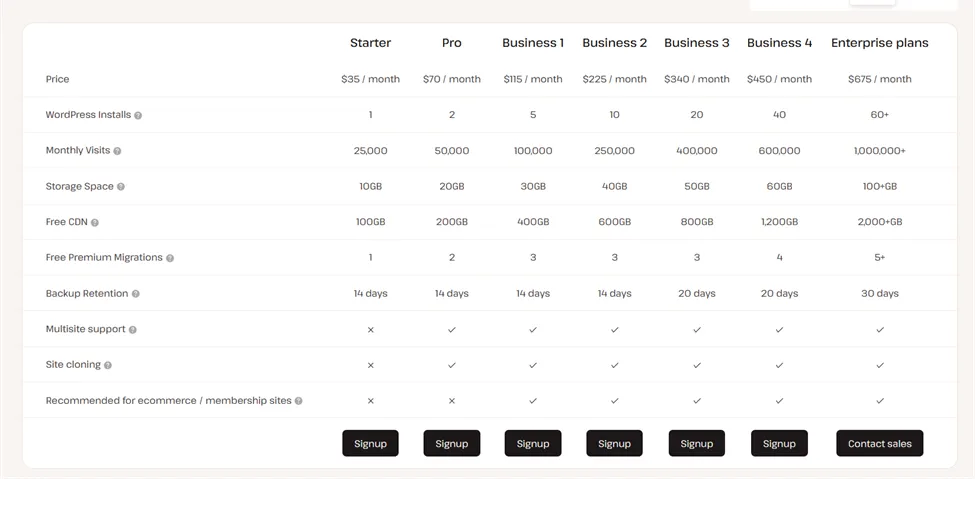Click checkmark for Enterprise Site cloning

tap(880, 366)
